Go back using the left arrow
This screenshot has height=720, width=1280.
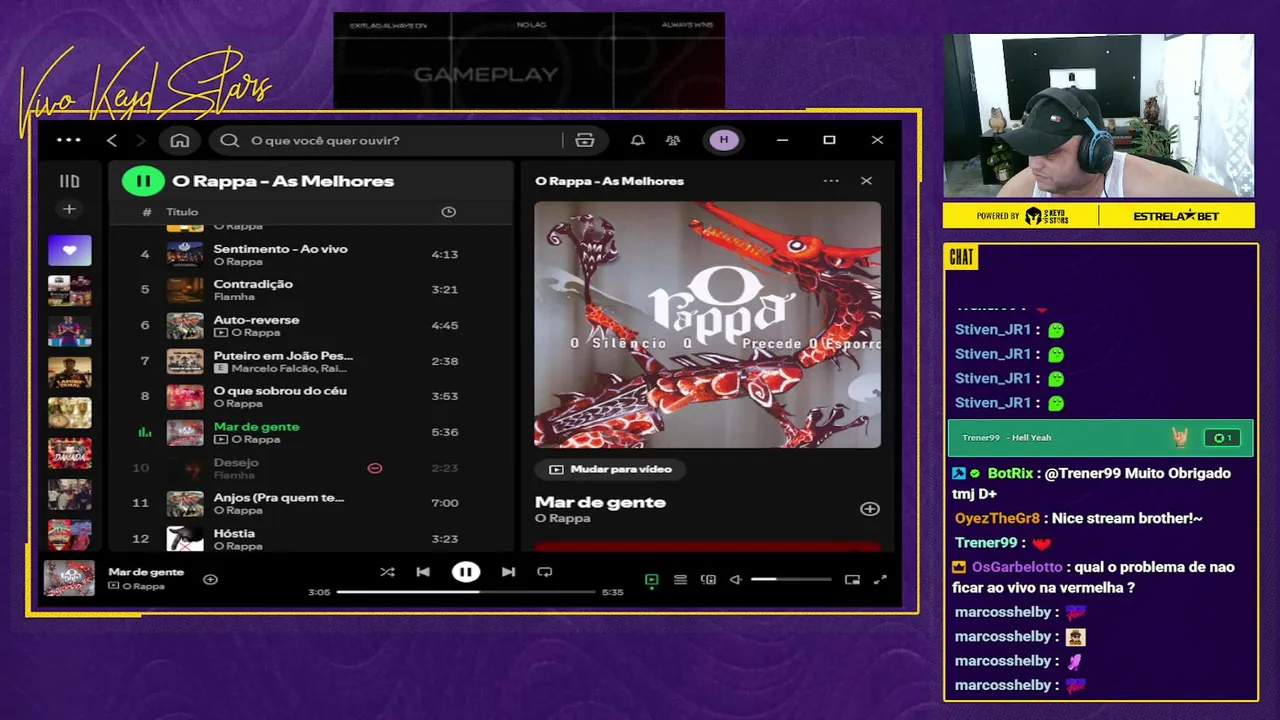112,140
